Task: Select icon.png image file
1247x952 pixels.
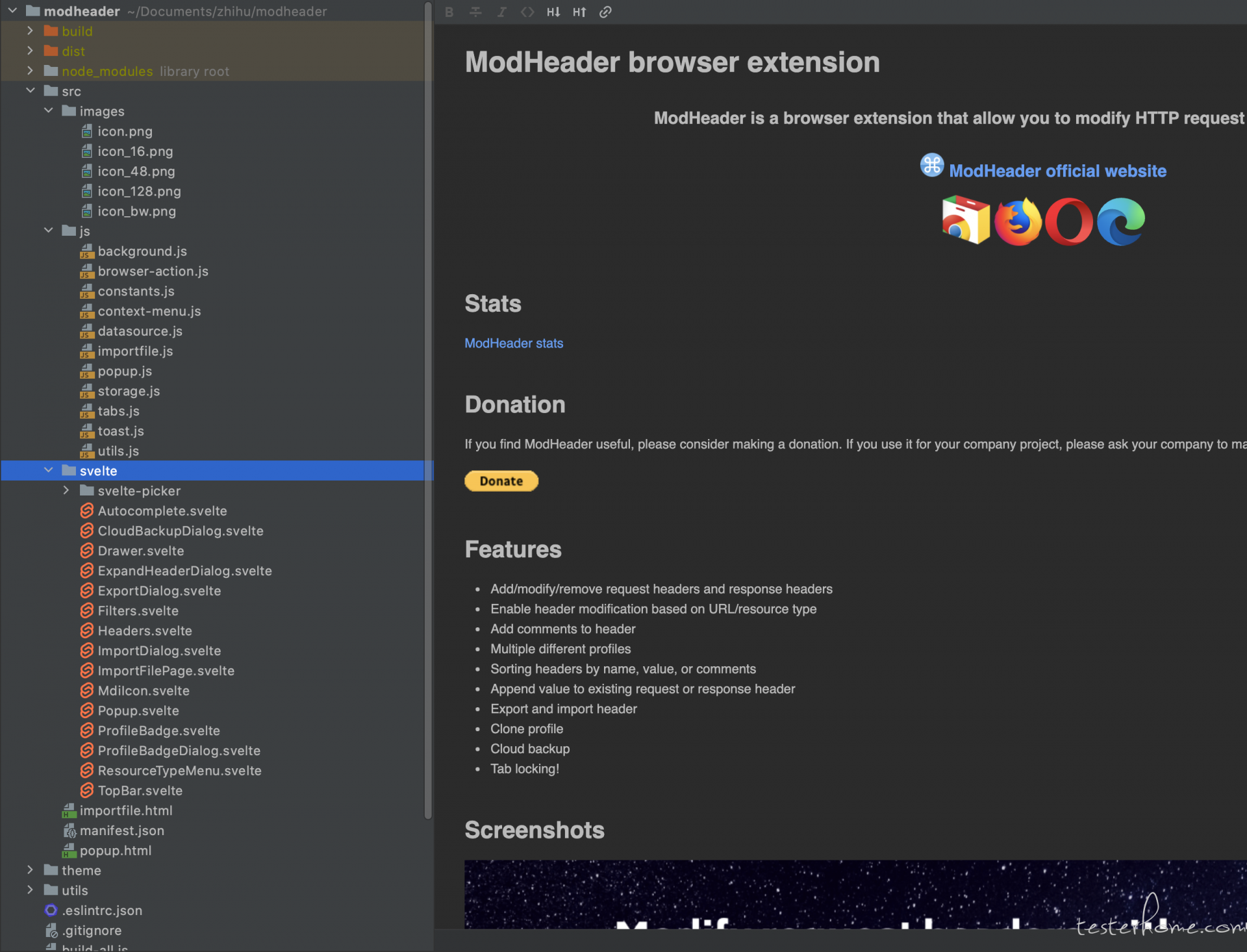Action: coord(117,131)
